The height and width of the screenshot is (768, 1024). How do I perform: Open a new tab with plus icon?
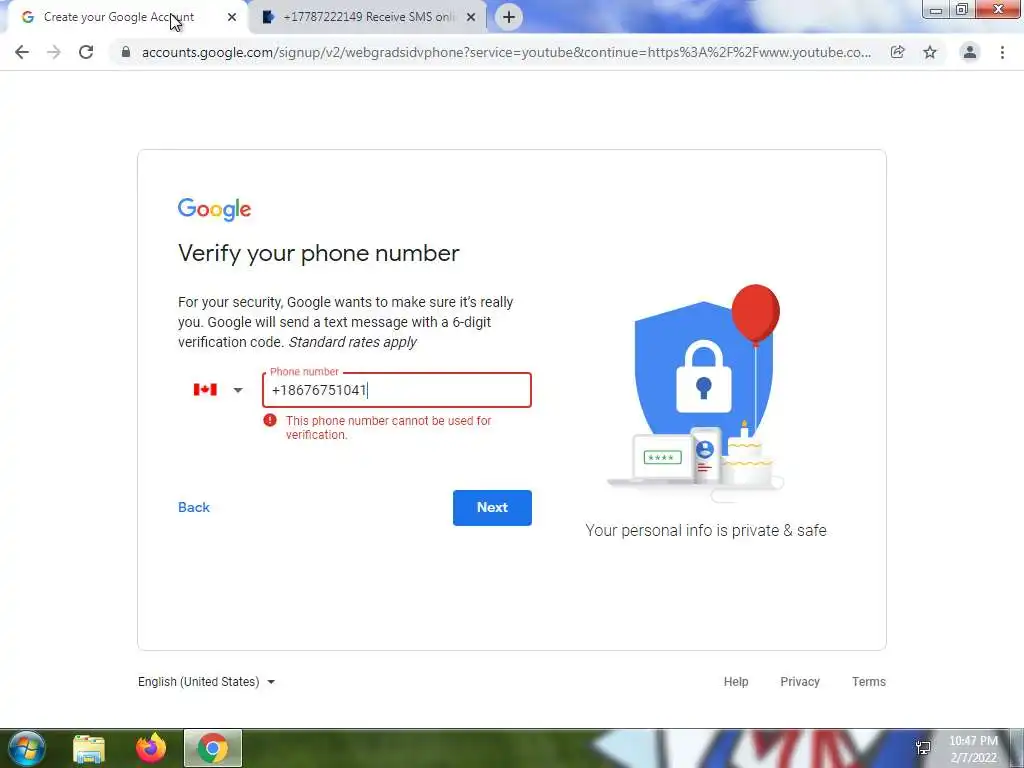509,17
